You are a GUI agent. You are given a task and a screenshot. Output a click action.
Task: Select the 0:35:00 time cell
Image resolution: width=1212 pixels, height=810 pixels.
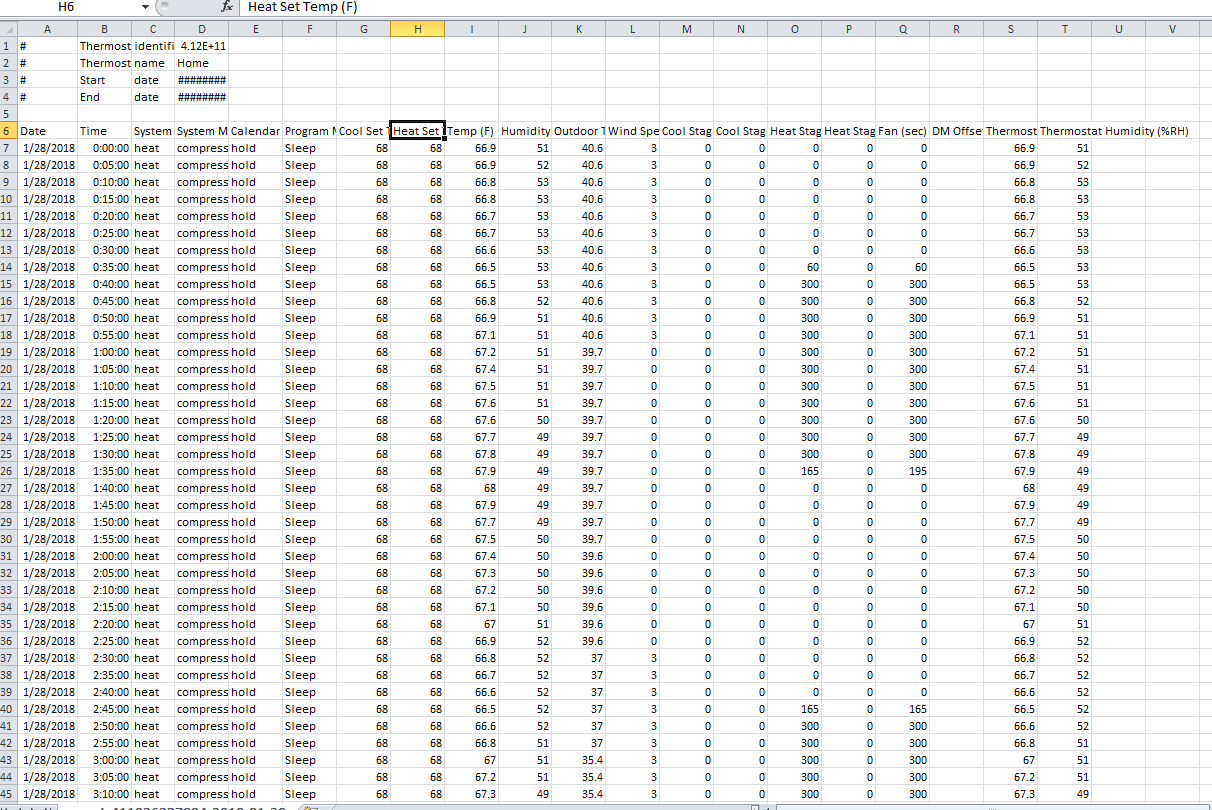tap(104, 267)
